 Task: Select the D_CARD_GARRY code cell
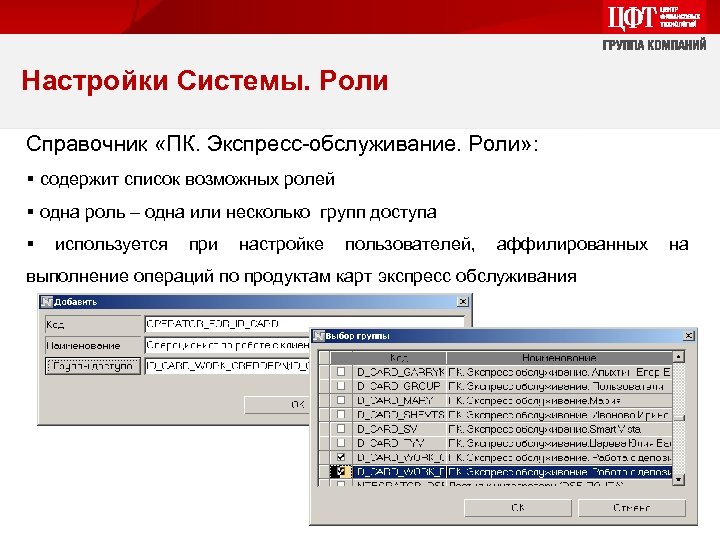point(399,372)
